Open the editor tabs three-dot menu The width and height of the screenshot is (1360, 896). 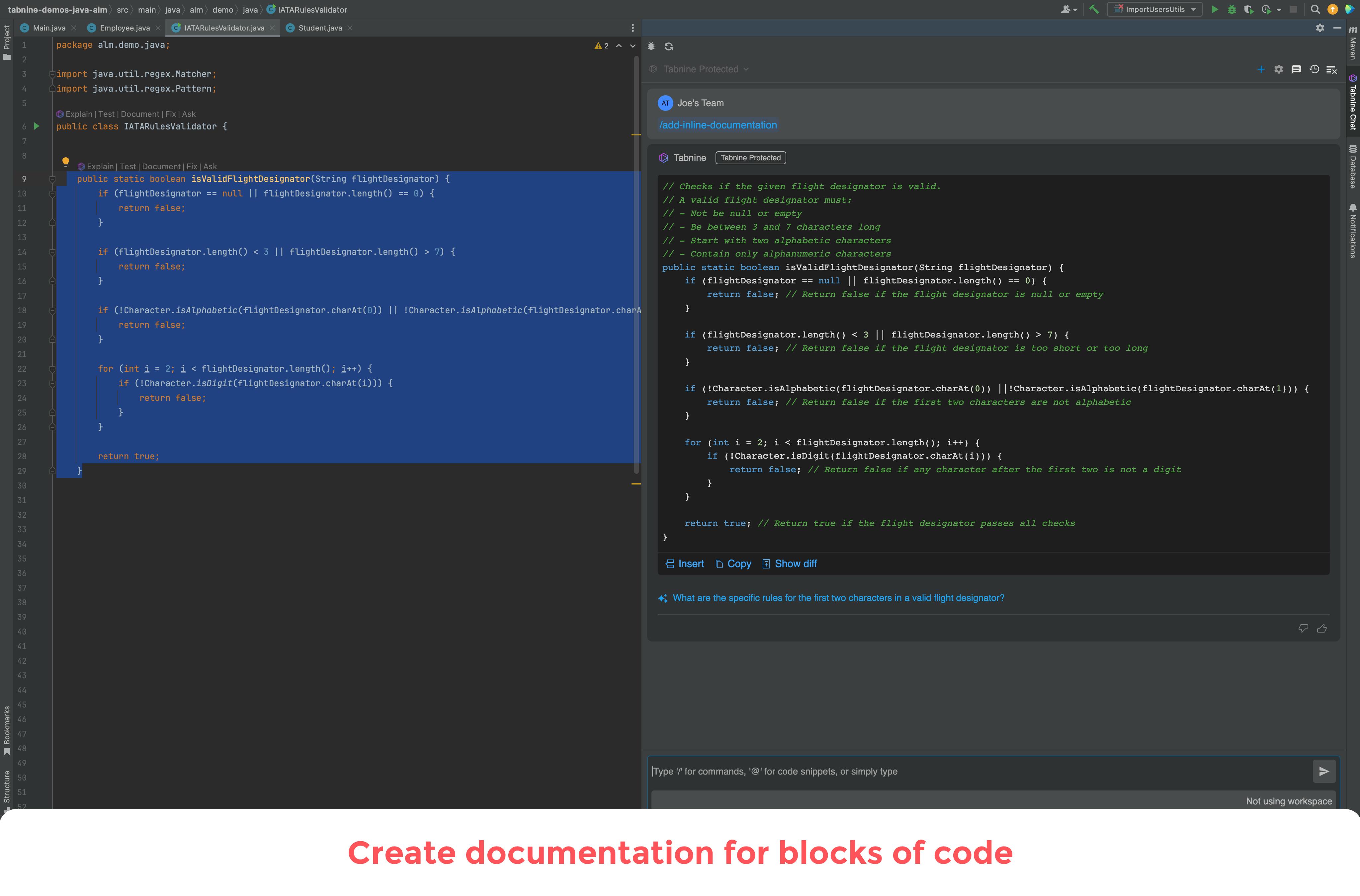pos(632,28)
